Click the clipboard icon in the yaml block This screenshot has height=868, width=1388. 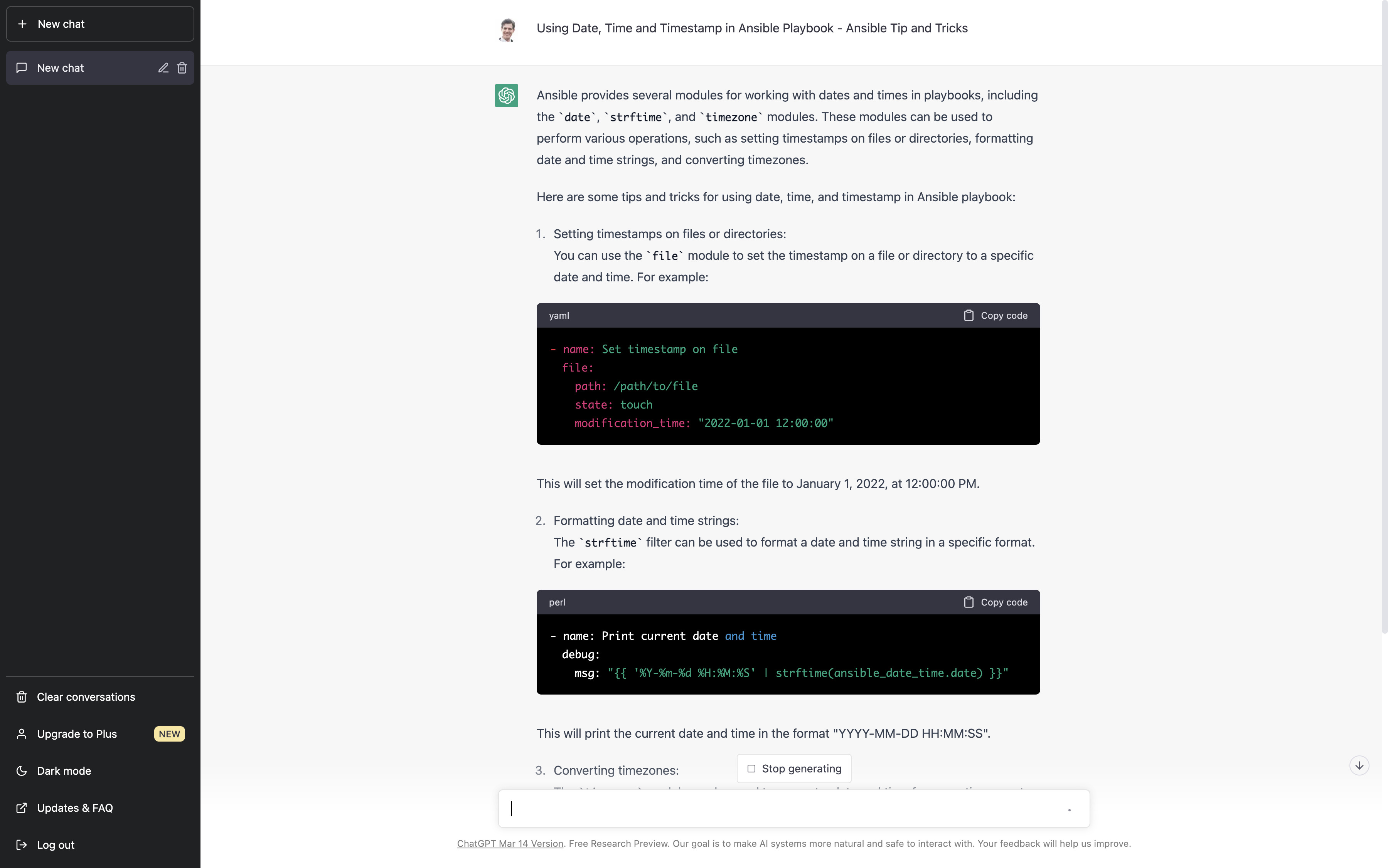(x=968, y=315)
